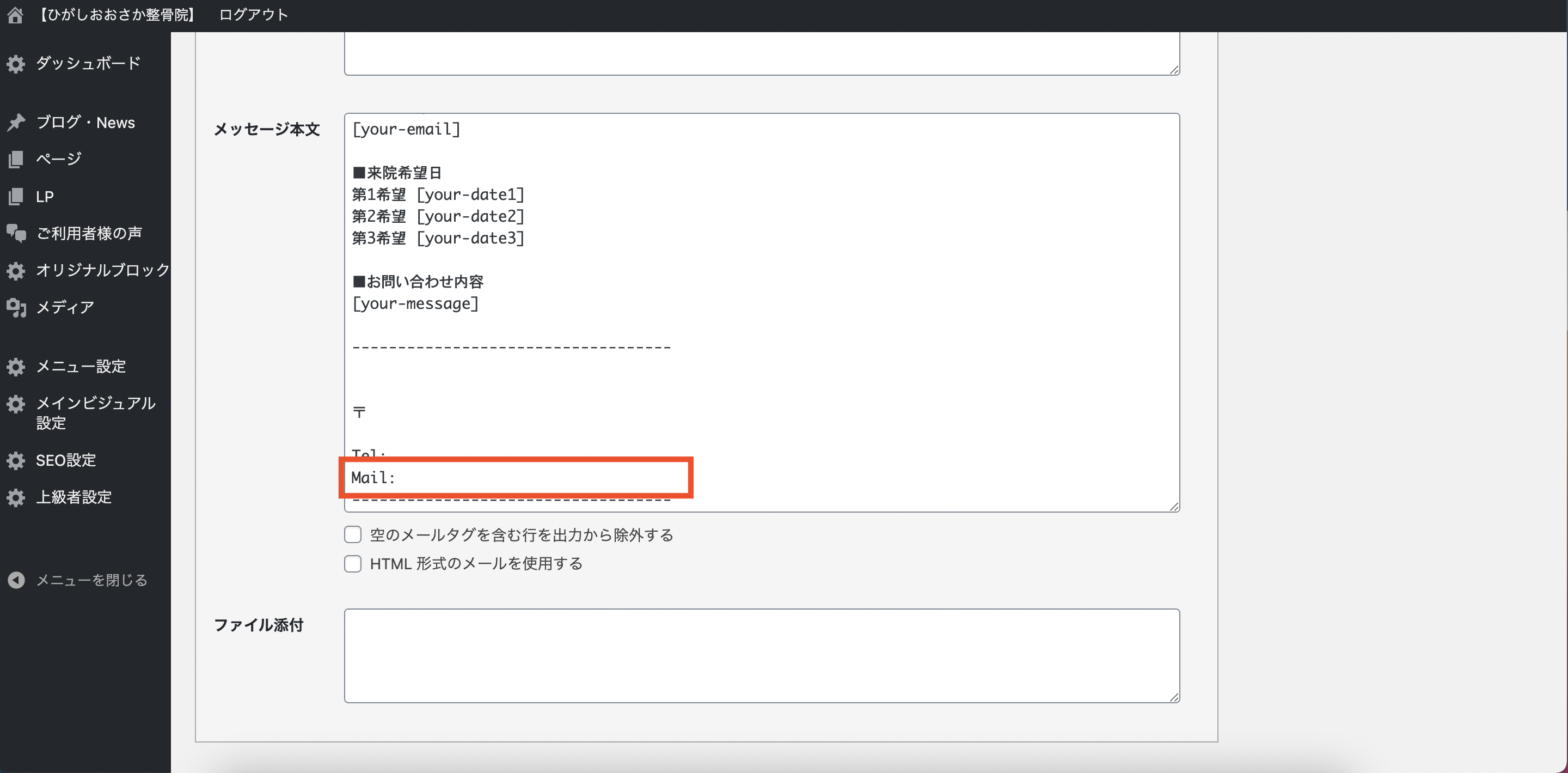
Task: Open メニュー設定 menu item
Action: coord(81,366)
